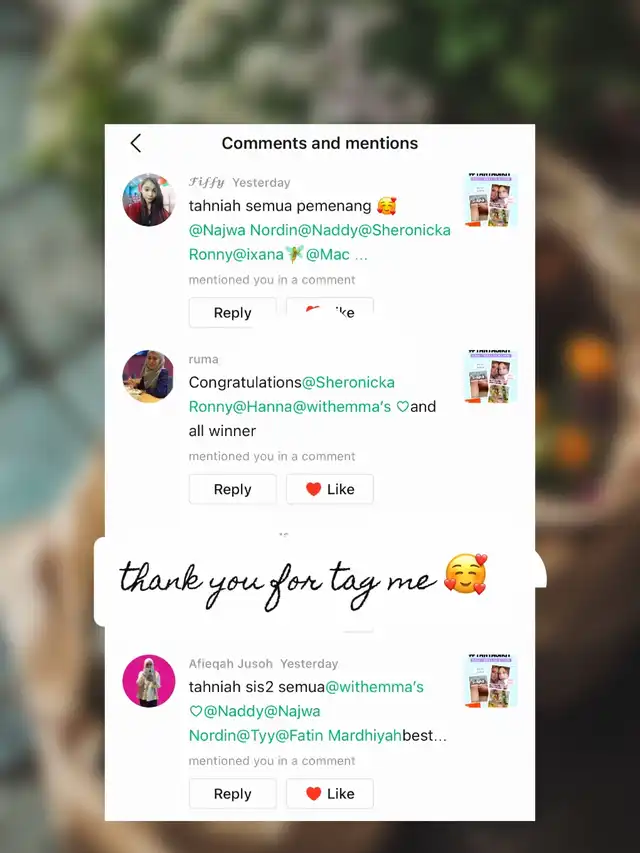Screen dimensions: 640x853
Task: Click Reply under Fiffy's comment
Action: [x=232, y=312]
